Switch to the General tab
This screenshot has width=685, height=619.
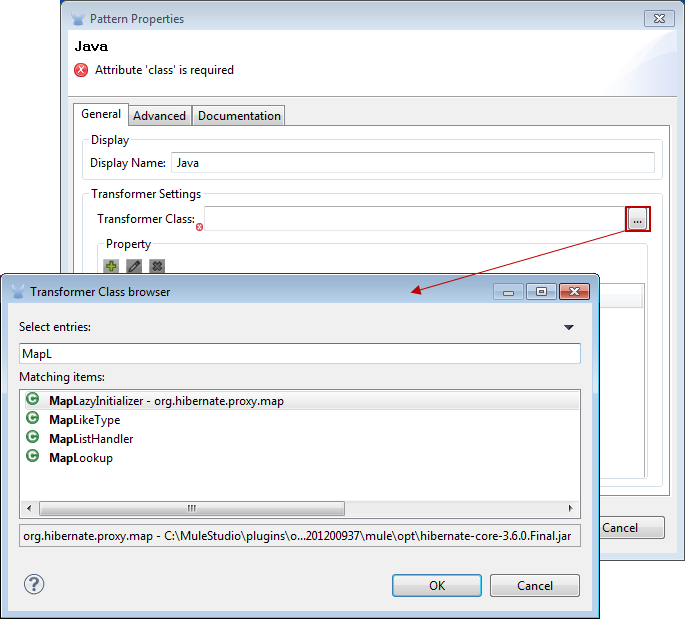pyautogui.click(x=101, y=114)
